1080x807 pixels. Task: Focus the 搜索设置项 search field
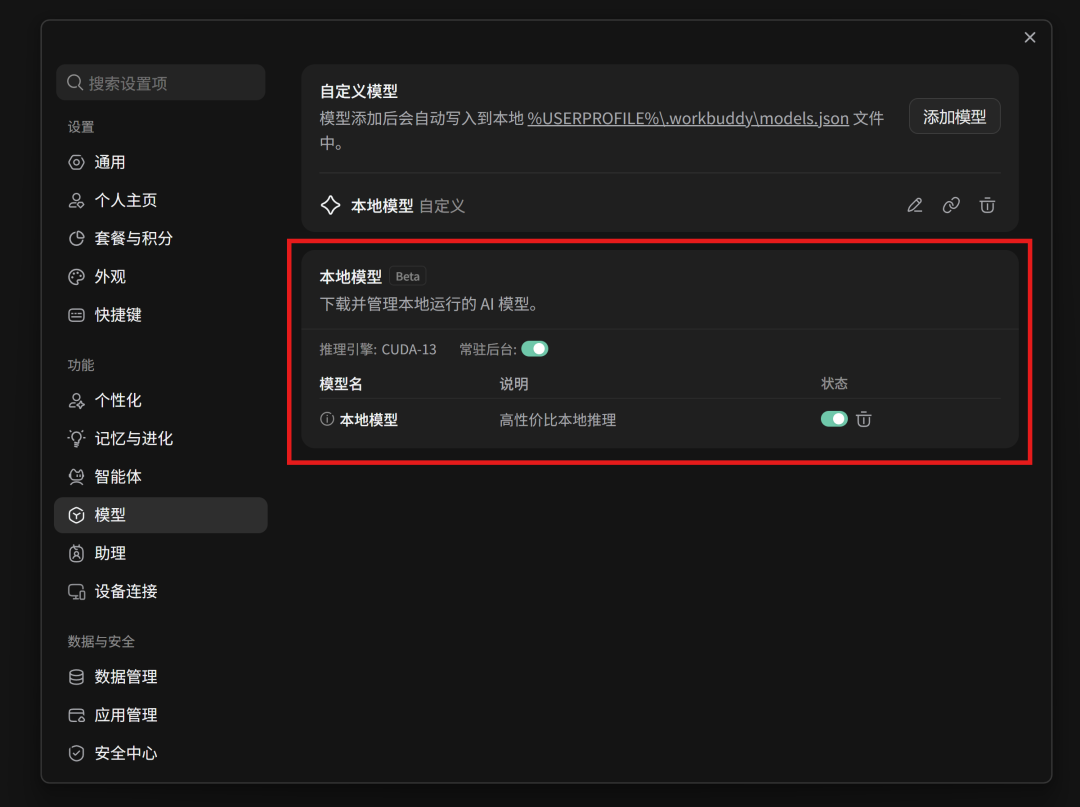click(160, 83)
